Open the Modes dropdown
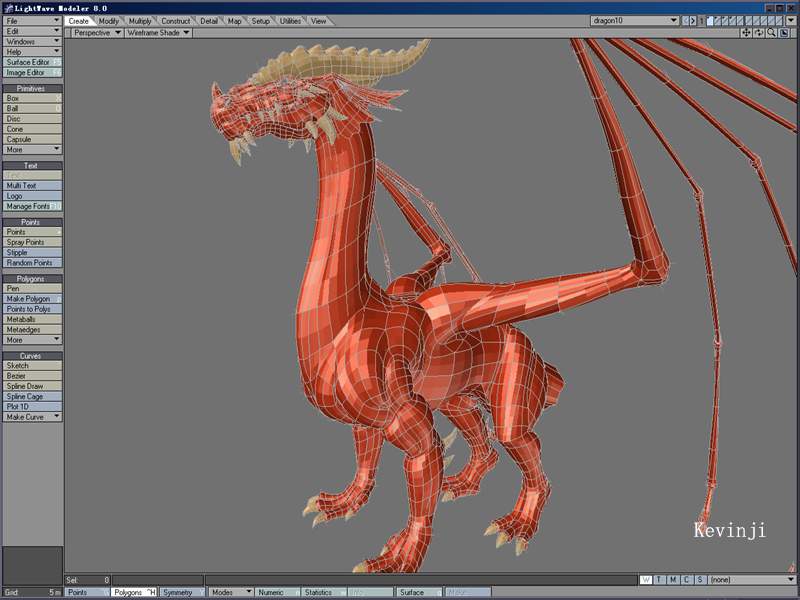Viewport: 800px width, 600px height. (x=231, y=592)
